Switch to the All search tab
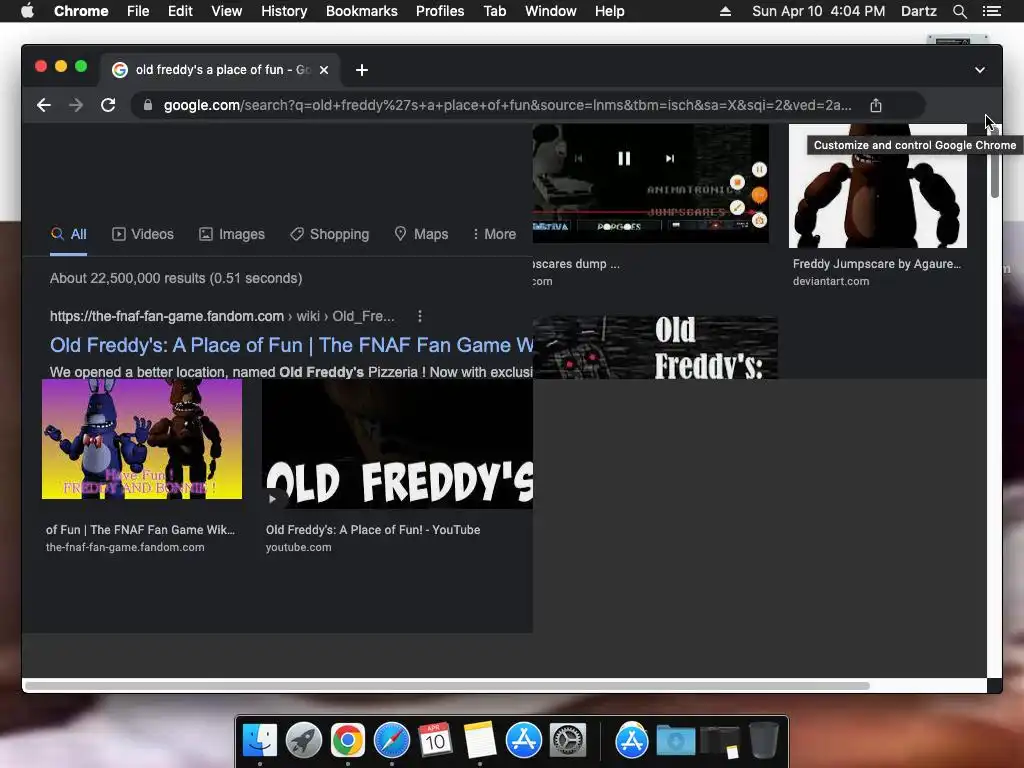This screenshot has height=768, width=1024. pos(69,234)
